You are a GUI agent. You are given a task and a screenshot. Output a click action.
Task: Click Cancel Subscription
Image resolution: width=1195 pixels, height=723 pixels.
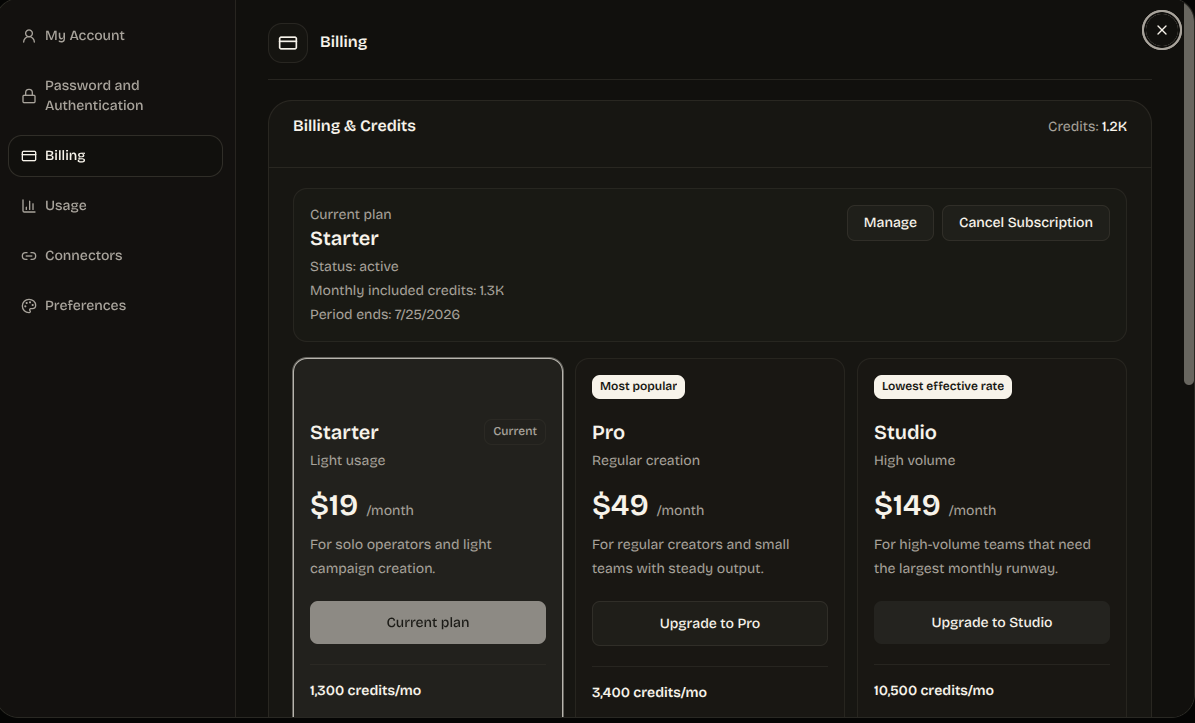tap(1026, 223)
